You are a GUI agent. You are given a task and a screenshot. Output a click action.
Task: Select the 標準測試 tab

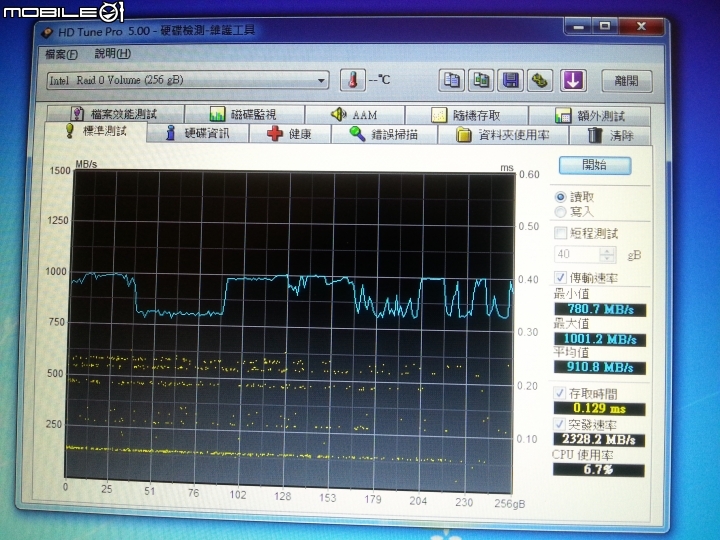[x=96, y=131]
